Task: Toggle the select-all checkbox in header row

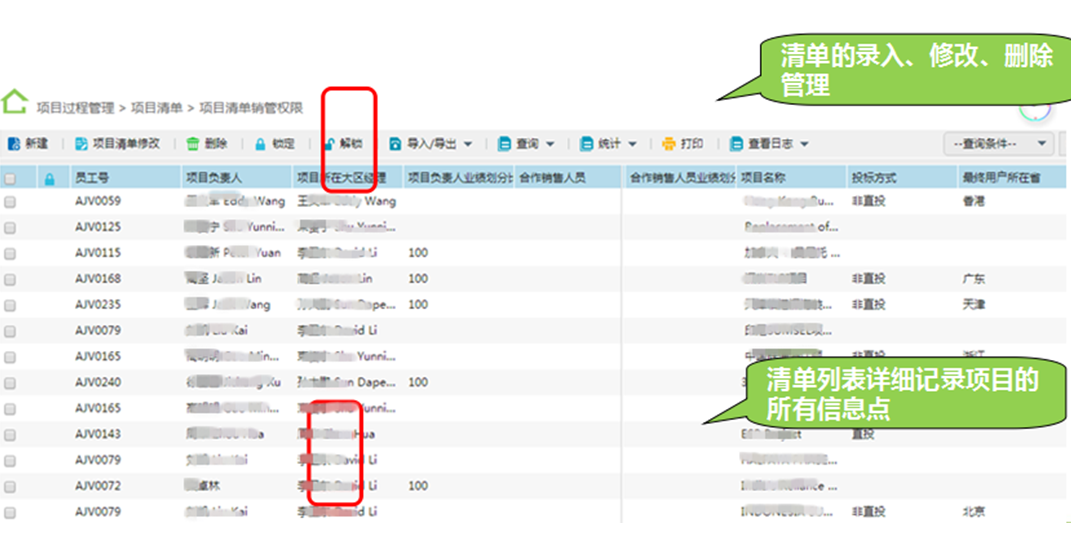Action: (10, 179)
